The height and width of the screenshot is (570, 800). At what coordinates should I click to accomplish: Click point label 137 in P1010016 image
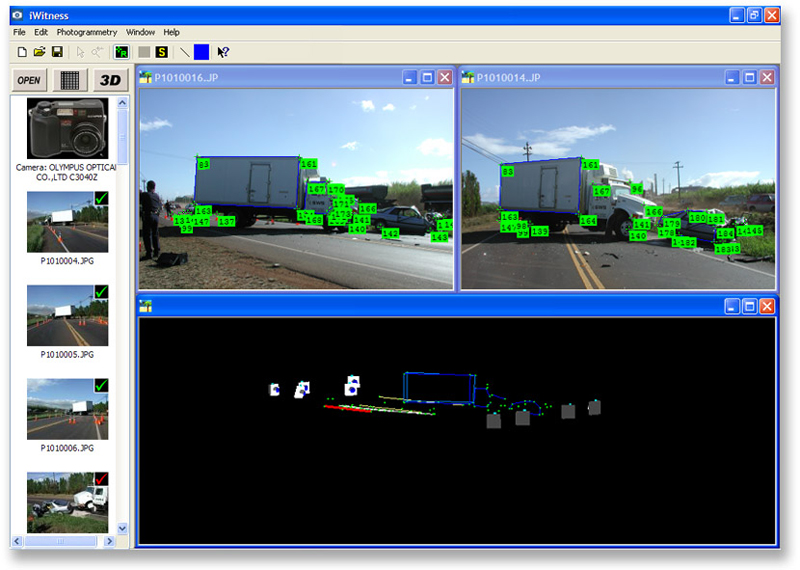(x=227, y=221)
